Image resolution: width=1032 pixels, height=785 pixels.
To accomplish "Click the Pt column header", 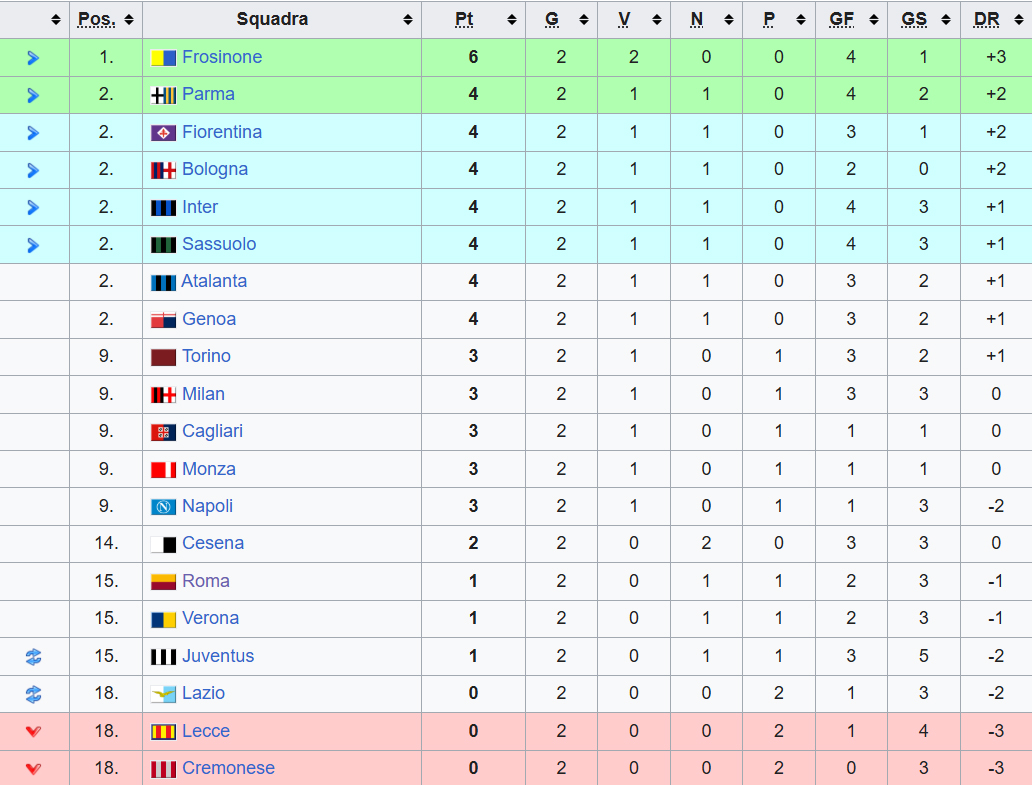I will 464,19.
